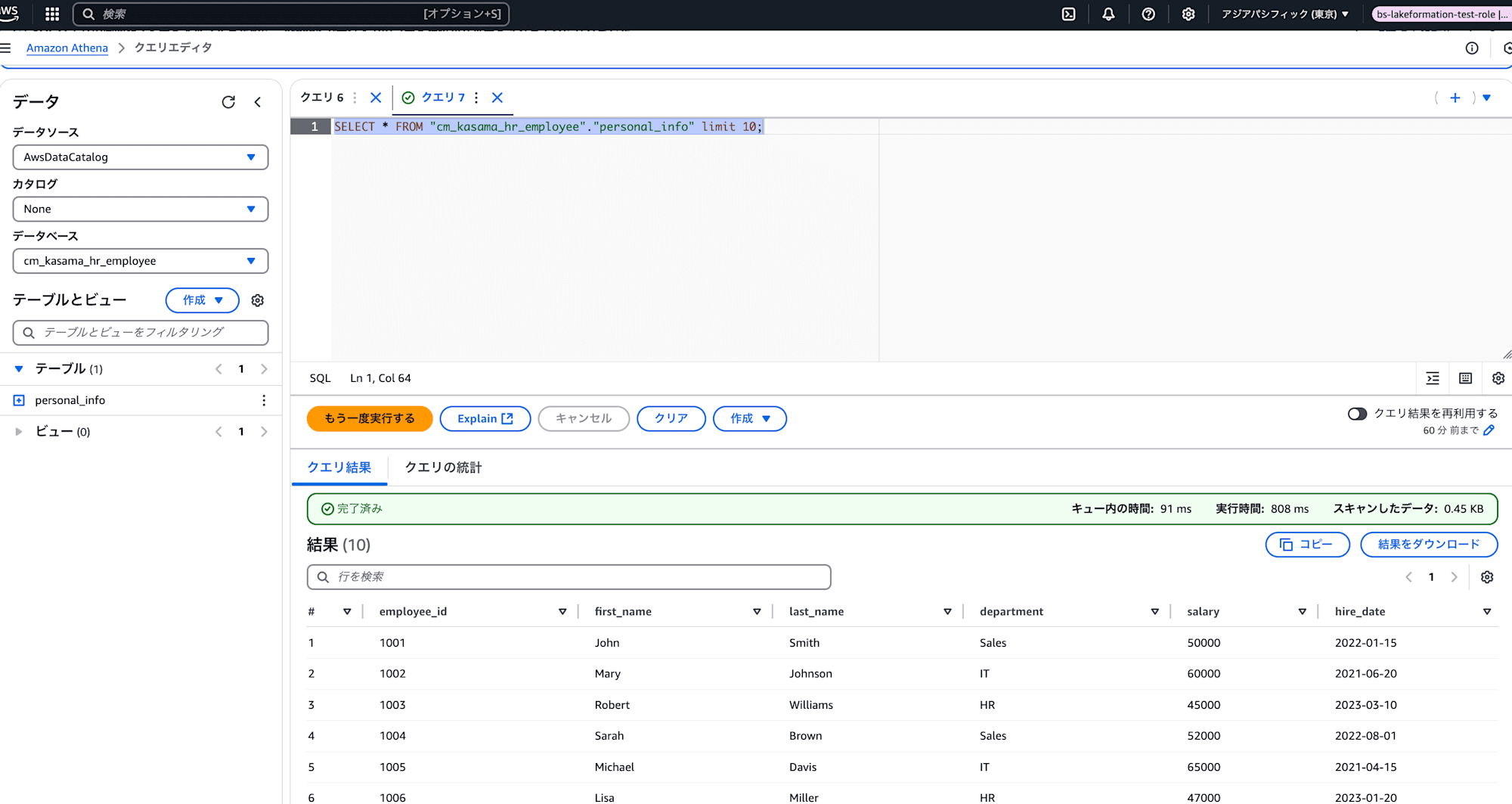Format the SQL query with indent icon
This screenshot has height=804, width=1512.
[1433, 378]
